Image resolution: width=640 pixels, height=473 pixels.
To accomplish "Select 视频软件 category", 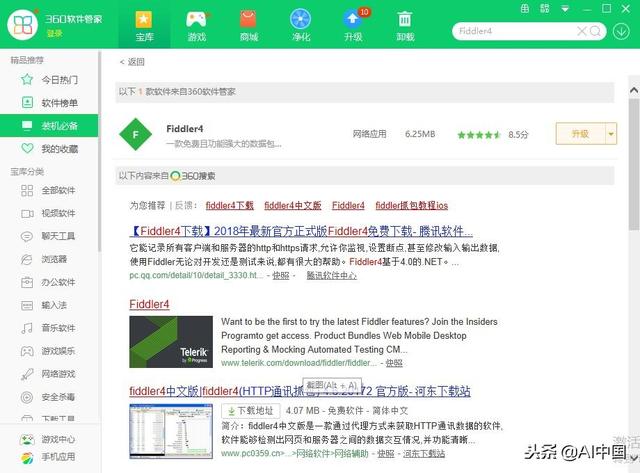I will click(49, 213).
